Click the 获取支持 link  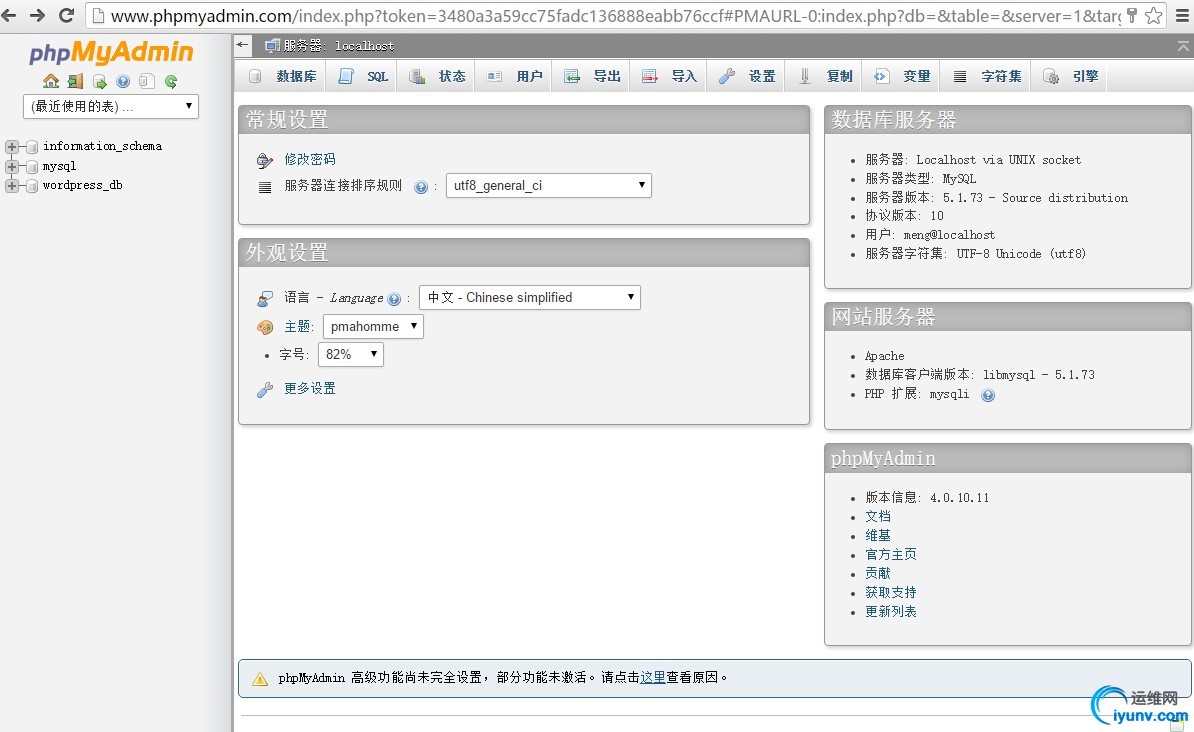pyautogui.click(x=891, y=593)
